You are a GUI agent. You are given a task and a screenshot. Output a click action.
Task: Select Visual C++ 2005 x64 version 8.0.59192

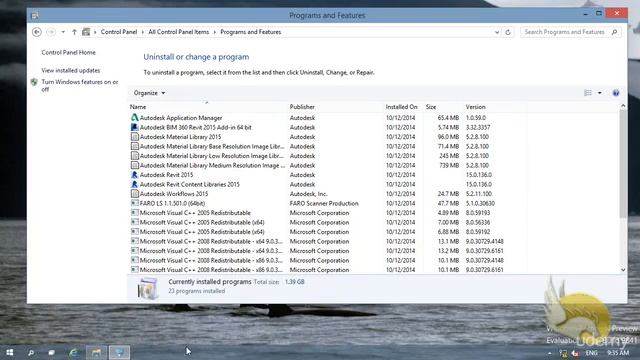click(x=328, y=232)
